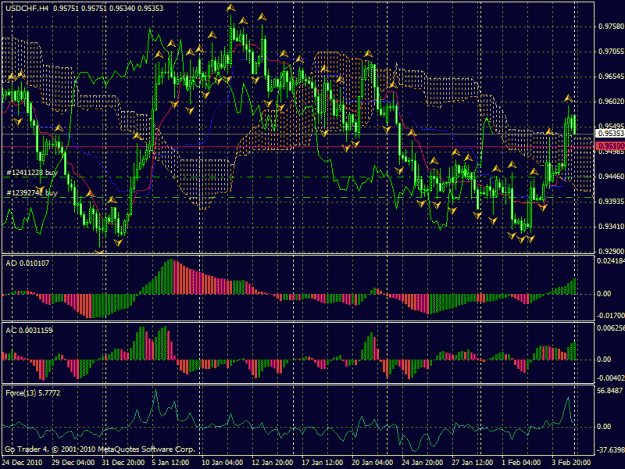Select the #12411223 buy order label
Image resolution: width=625 pixels, height=469 pixels.
(x=32, y=173)
